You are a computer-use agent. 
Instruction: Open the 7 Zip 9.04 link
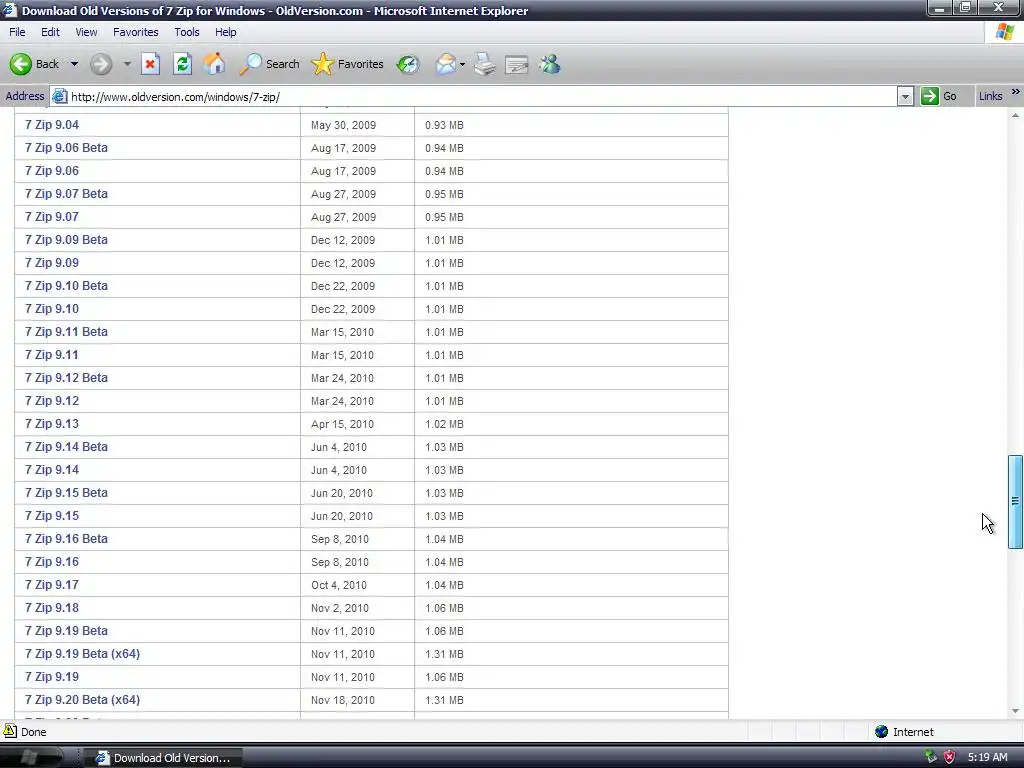point(52,125)
